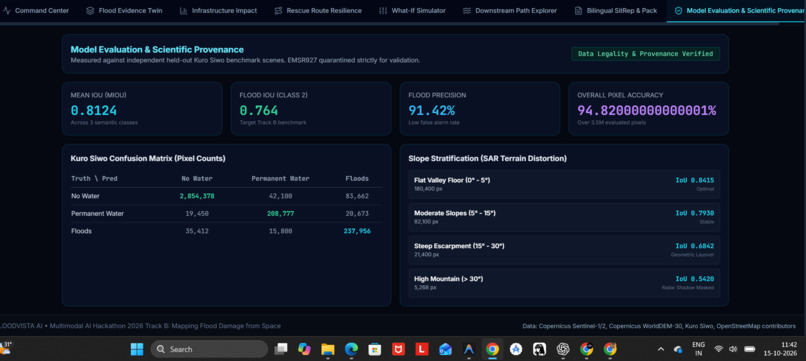Click the Infrastructure Impact chart icon
Screen dimensions: 806x361
(x=184, y=11)
